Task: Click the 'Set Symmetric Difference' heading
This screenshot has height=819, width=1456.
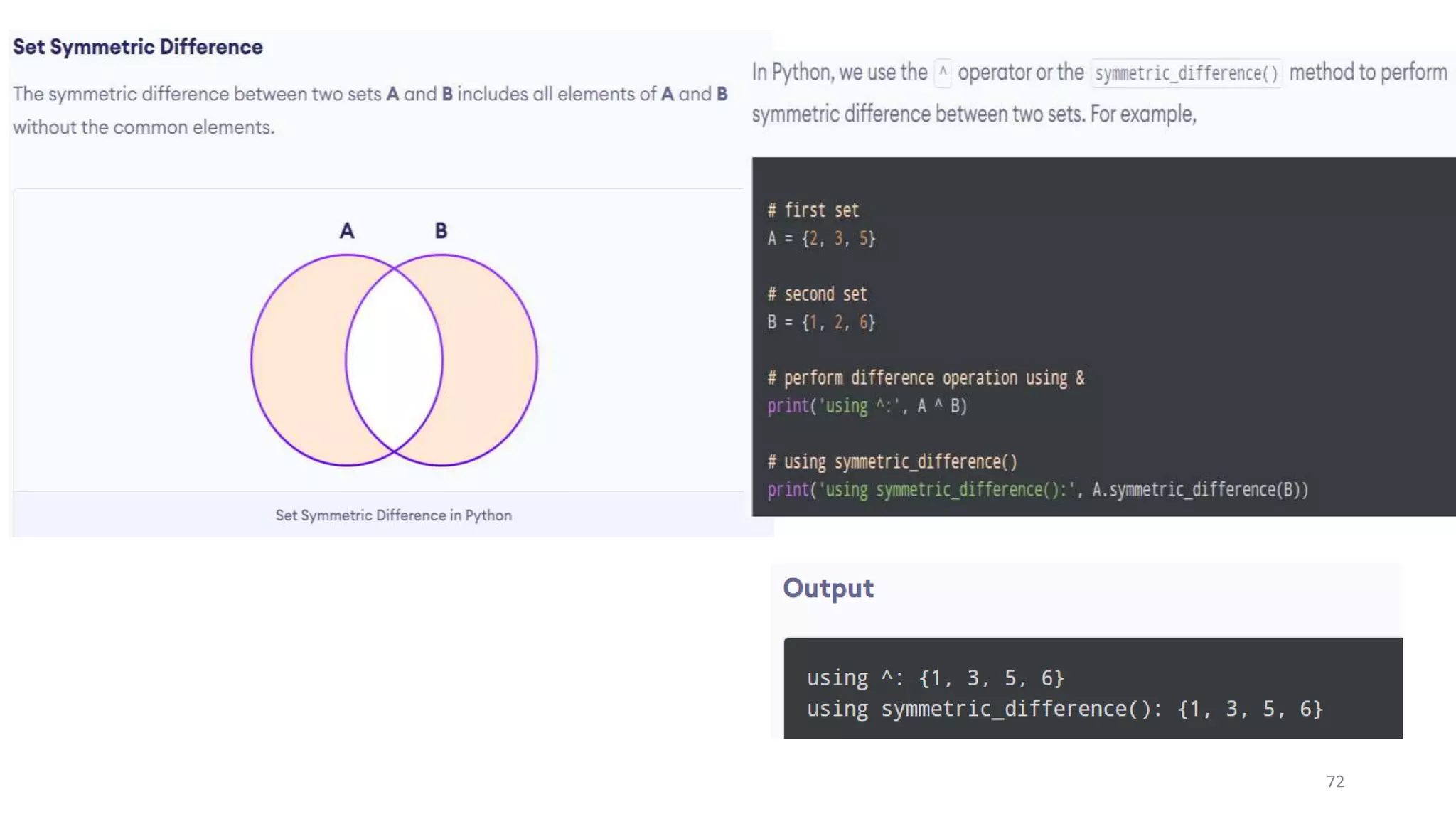Action: point(137,47)
